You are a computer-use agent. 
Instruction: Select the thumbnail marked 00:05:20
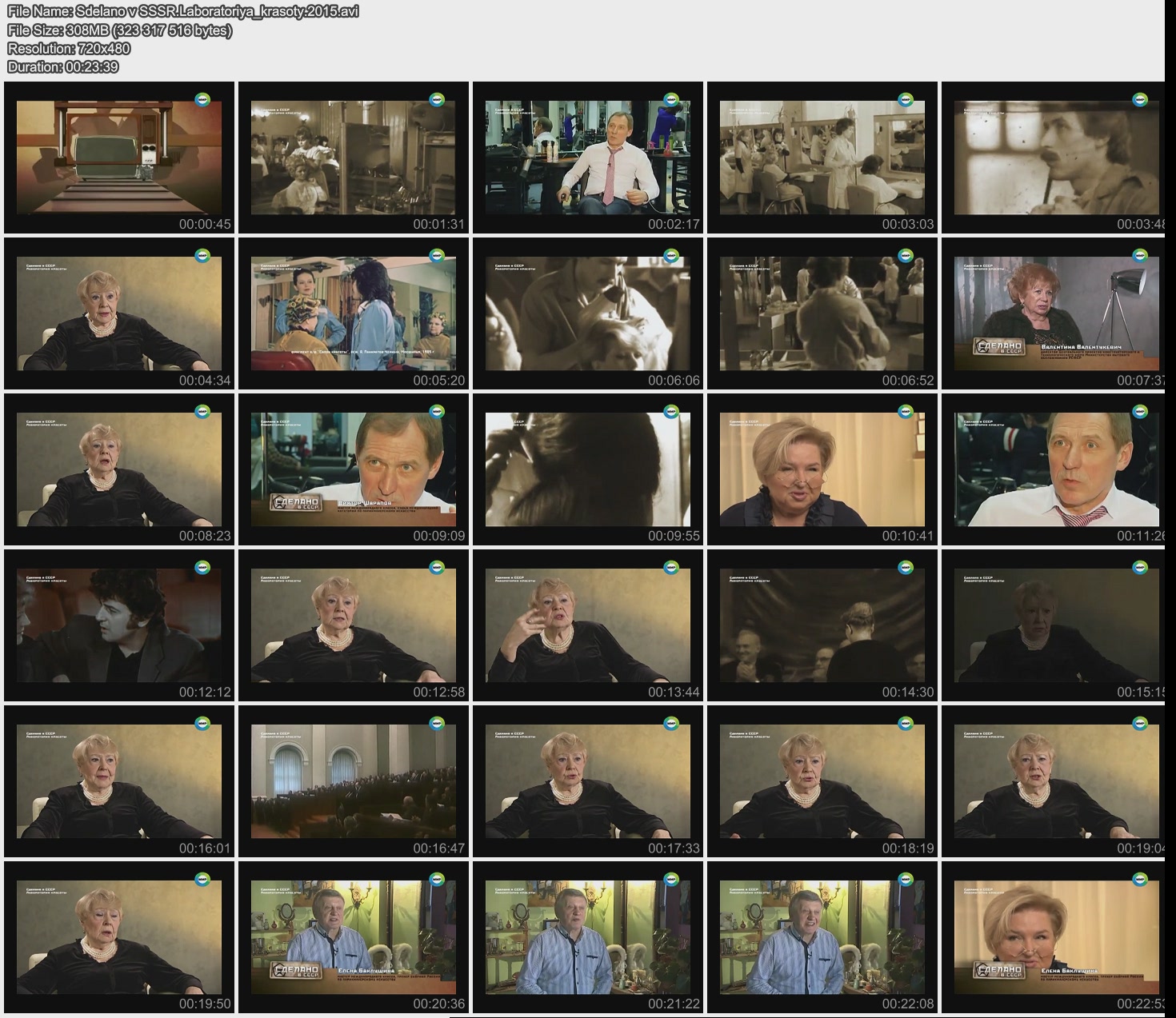(354, 313)
